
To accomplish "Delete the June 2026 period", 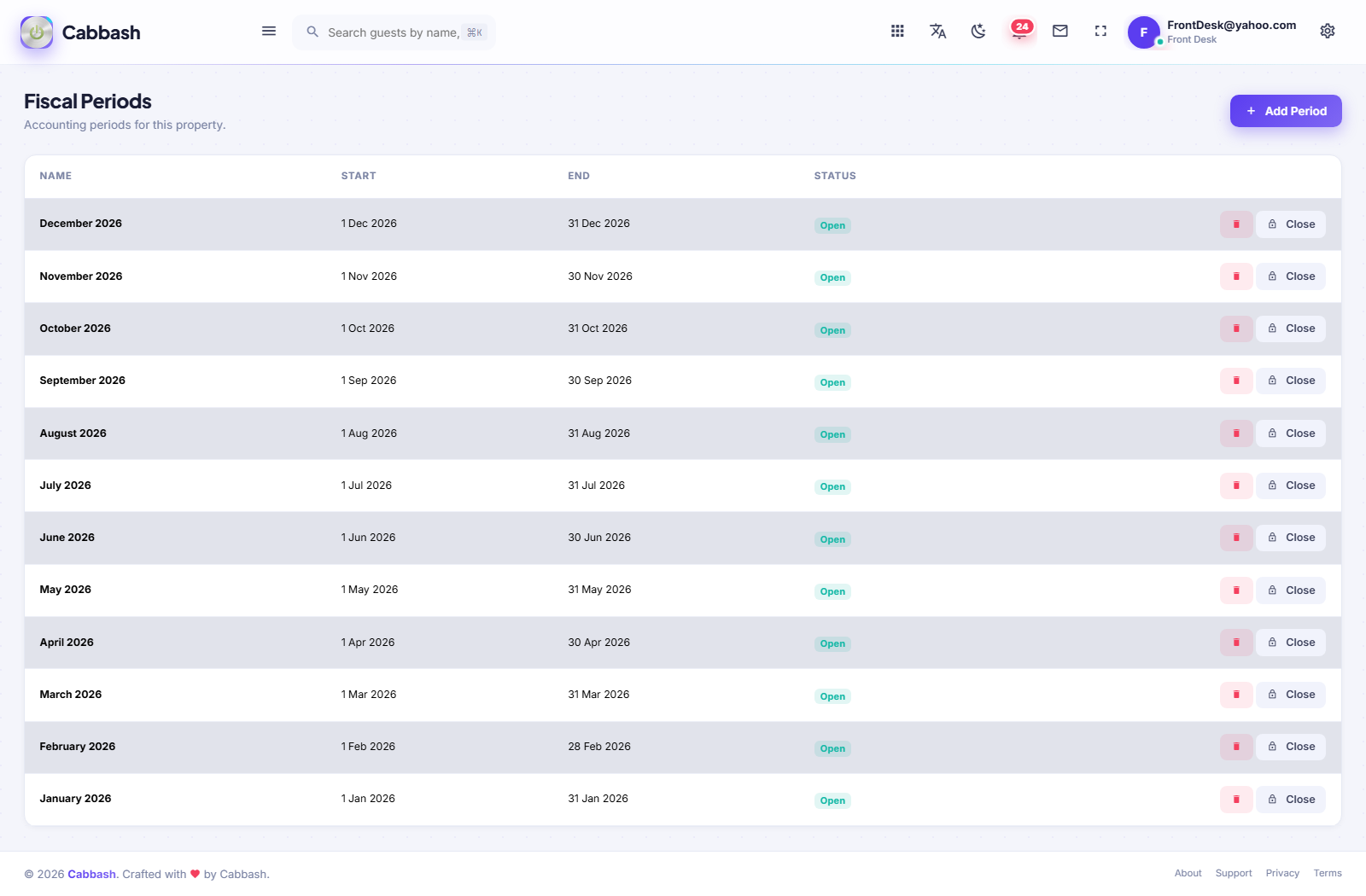I will [1236, 538].
